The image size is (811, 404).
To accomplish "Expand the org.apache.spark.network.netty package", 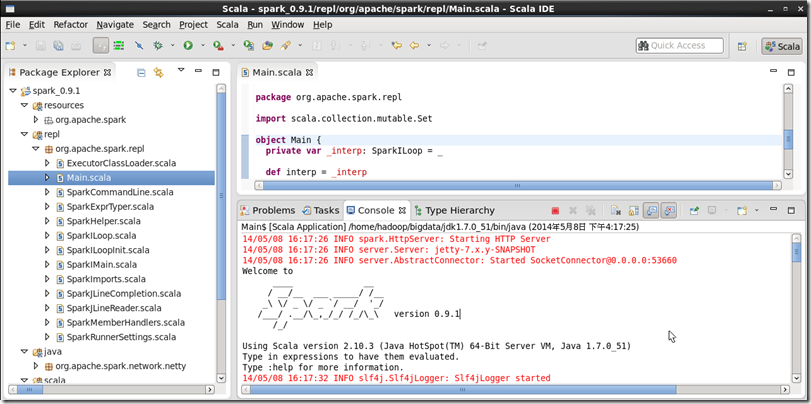I will point(36,366).
